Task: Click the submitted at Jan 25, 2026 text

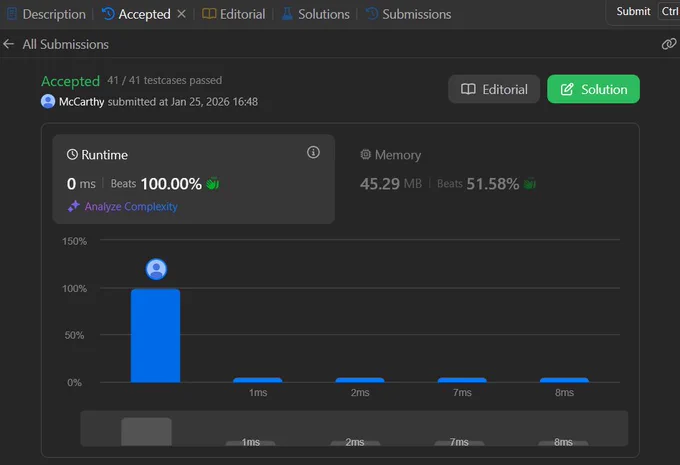Action: tap(183, 102)
